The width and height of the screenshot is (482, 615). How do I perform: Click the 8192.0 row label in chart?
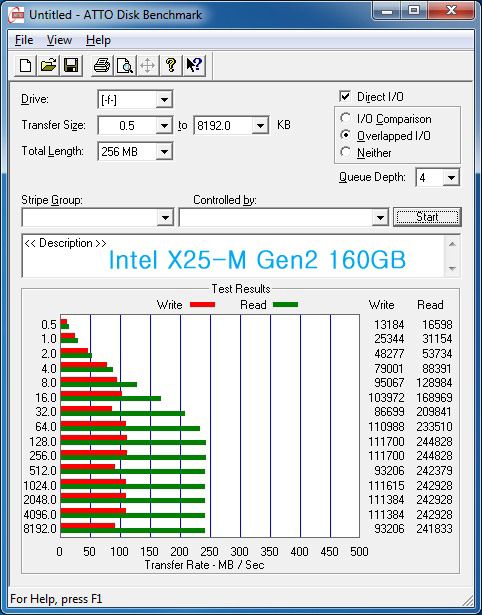pos(40,529)
